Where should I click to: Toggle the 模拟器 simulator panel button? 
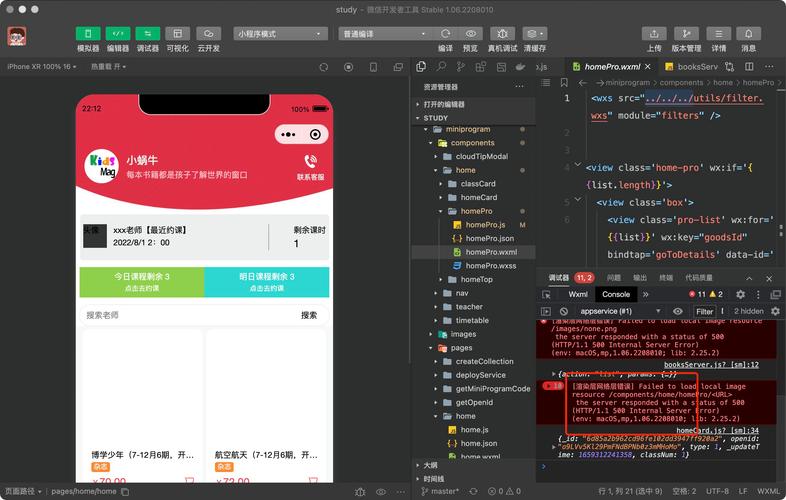[x=88, y=34]
